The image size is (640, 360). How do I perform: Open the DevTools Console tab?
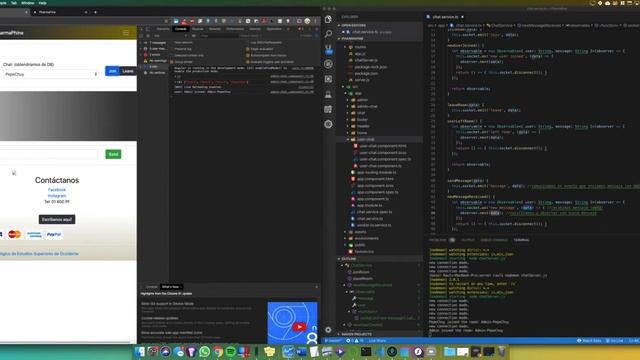[x=180, y=29]
